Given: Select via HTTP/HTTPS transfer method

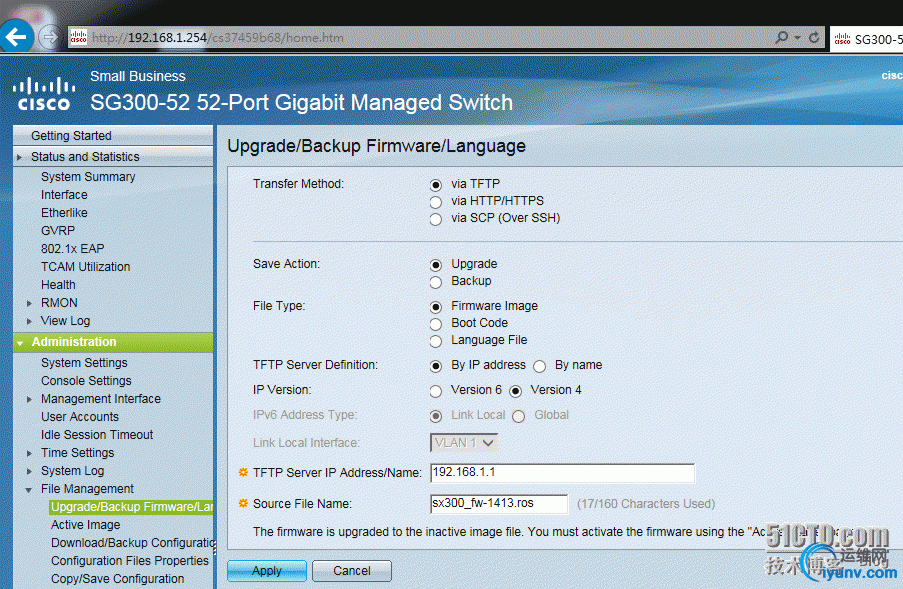Looking at the screenshot, I should pyautogui.click(x=436, y=202).
